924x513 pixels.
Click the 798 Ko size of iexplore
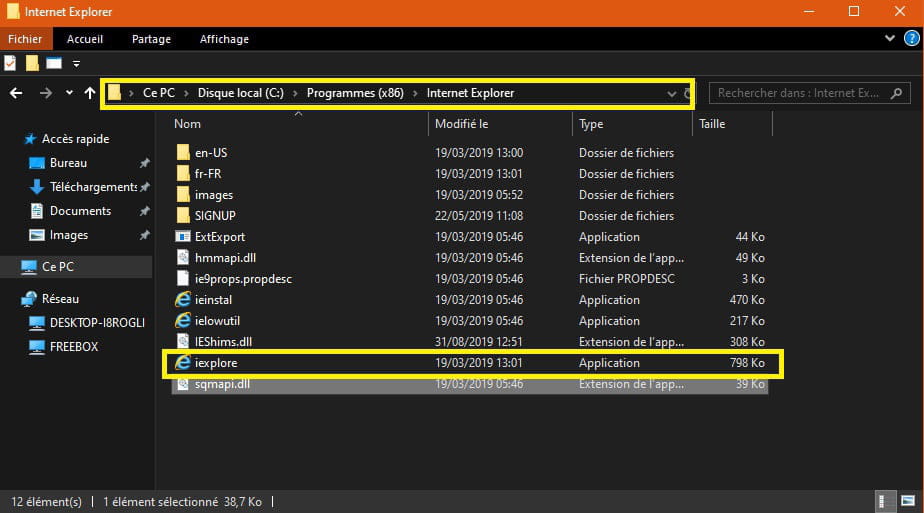click(747, 363)
